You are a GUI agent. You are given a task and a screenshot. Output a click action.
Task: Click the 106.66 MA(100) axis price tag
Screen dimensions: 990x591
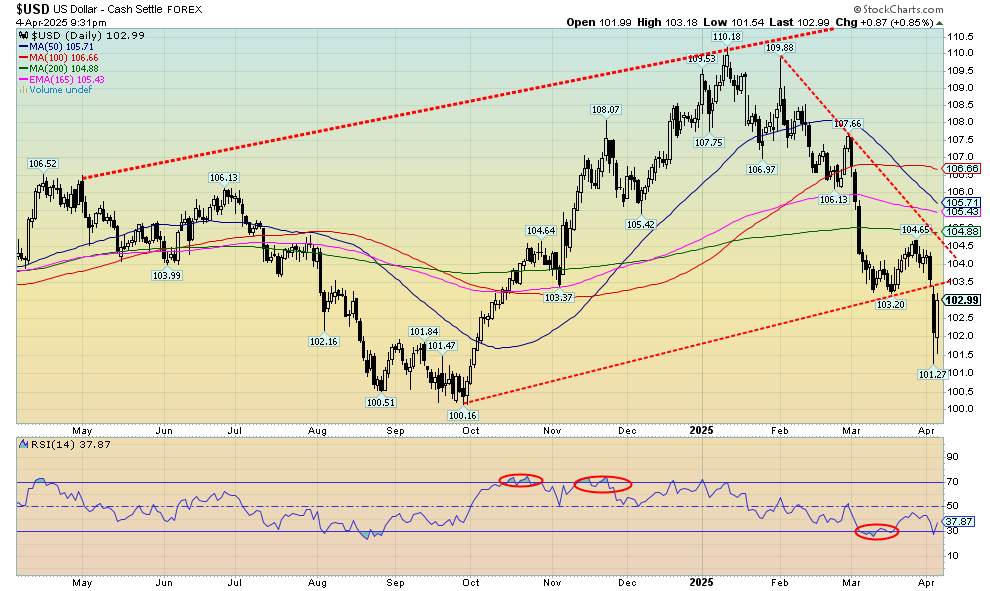[x=961, y=169]
